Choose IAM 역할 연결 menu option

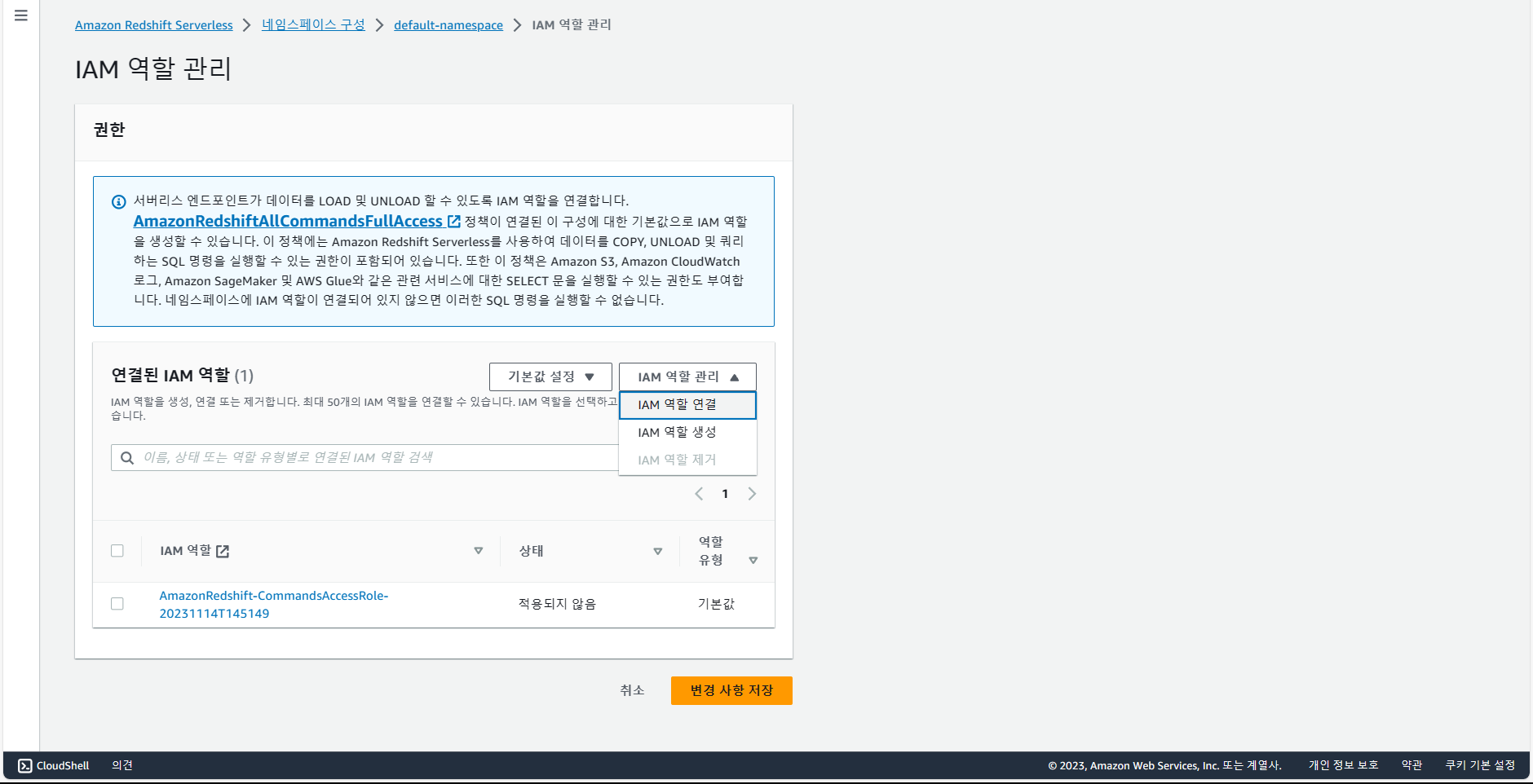click(687, 405)
